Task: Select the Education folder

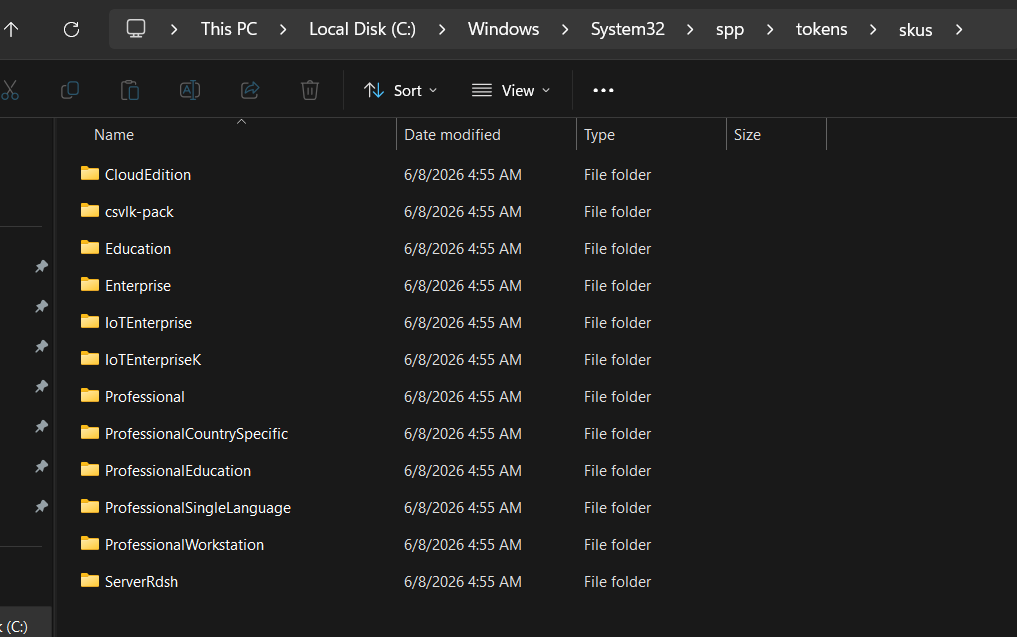Action: (138, 248)
